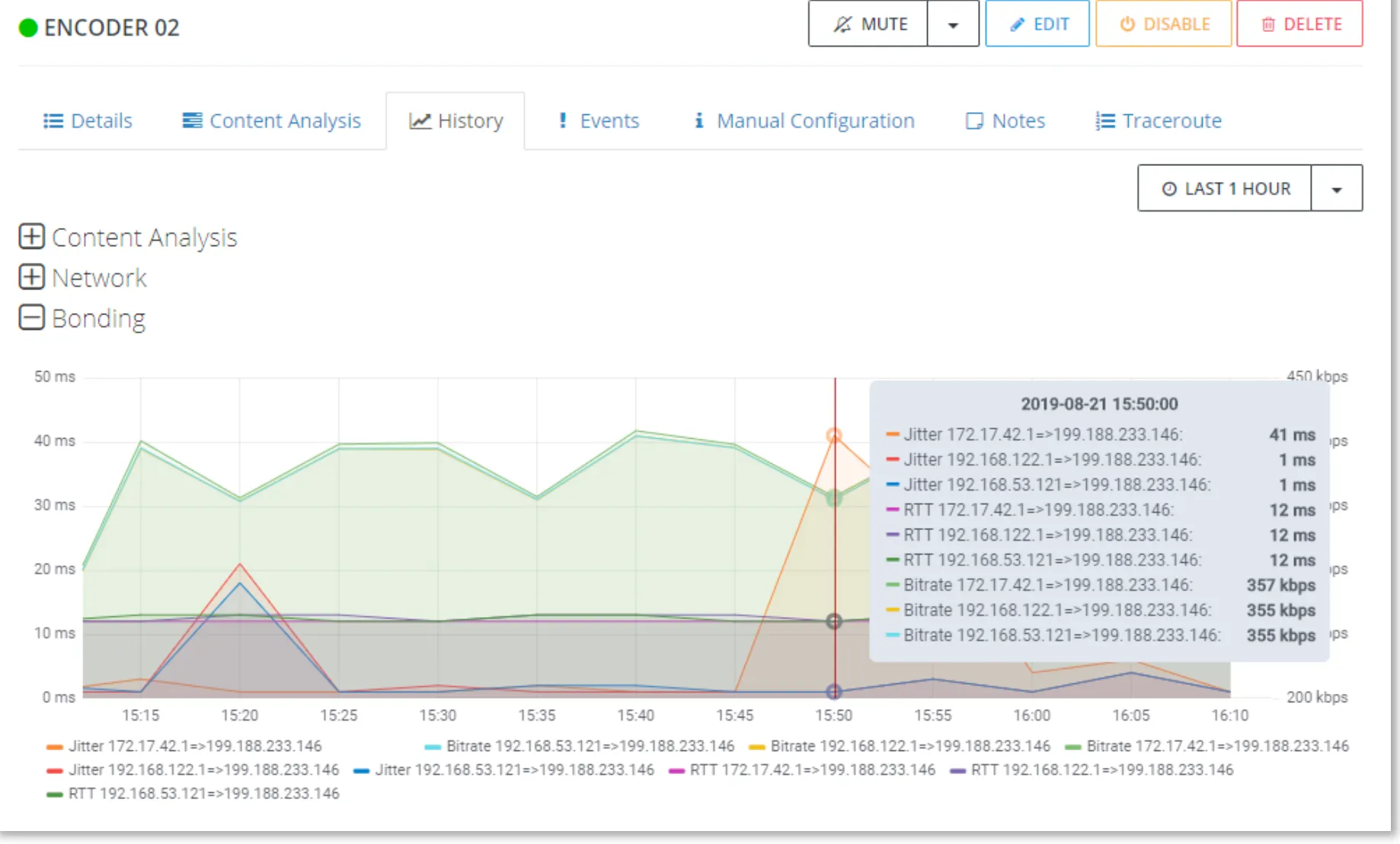Click the clock icon on Last 1 Hour
Image resolution: width=1400 pixels, height=844 pixels.
(x=1169, y=189)
